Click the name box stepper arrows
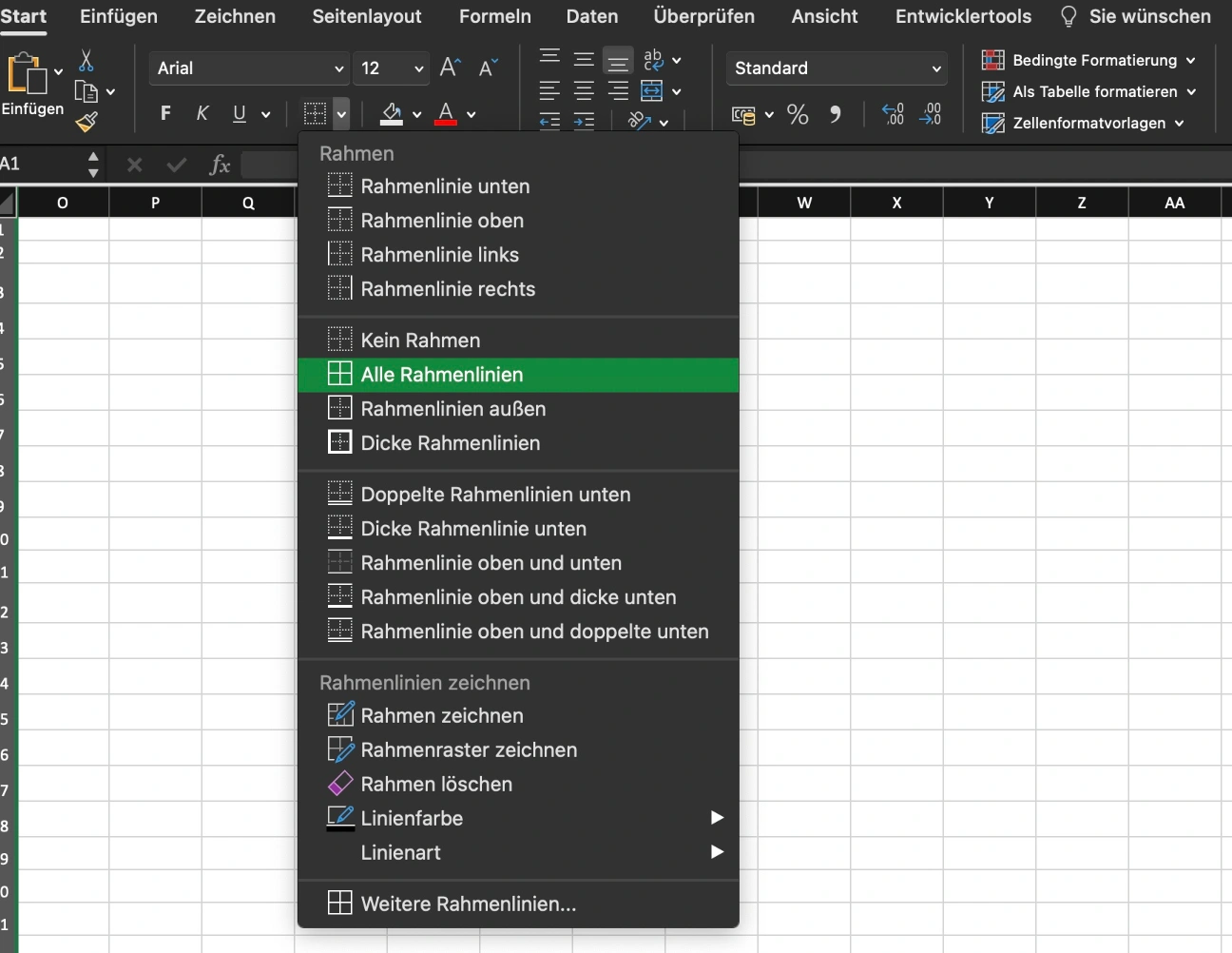Image resolution: width=1232 pixels, height=953 pixels. 93,165
